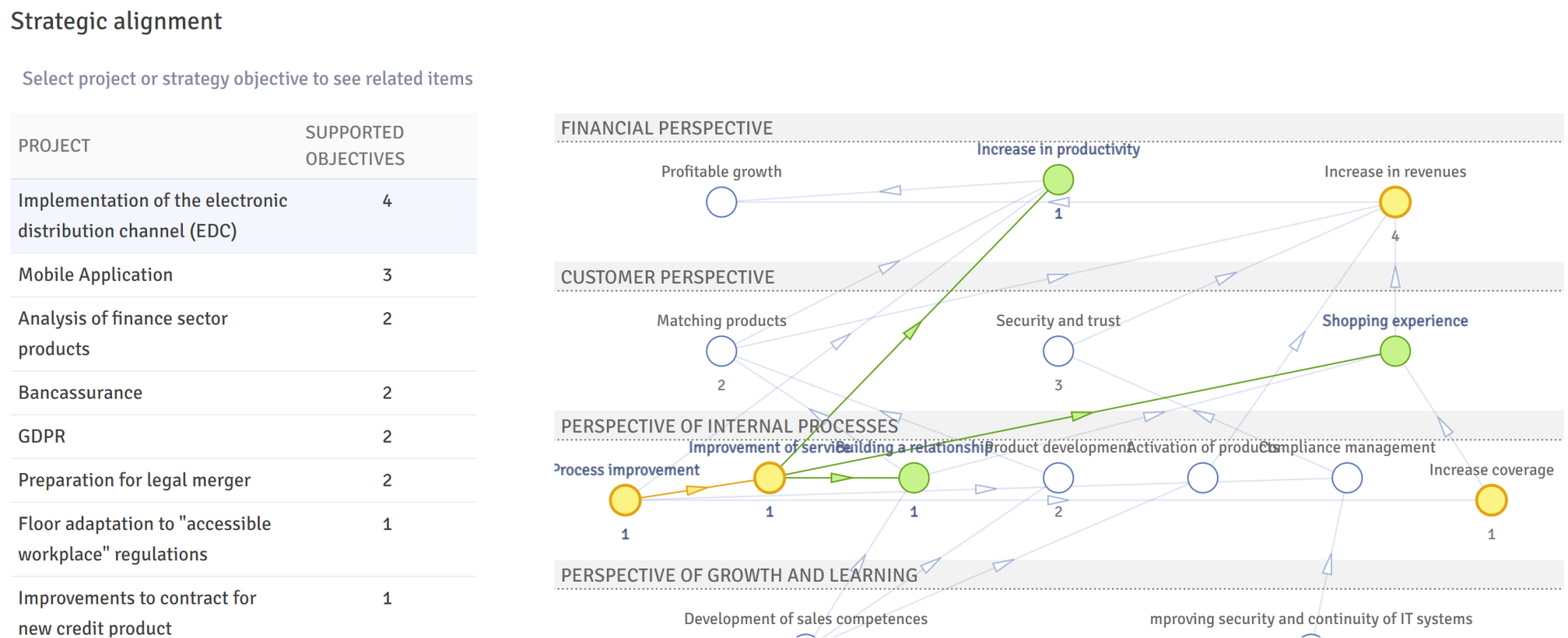Select Analysis of finance sector products row

(243, 334)
